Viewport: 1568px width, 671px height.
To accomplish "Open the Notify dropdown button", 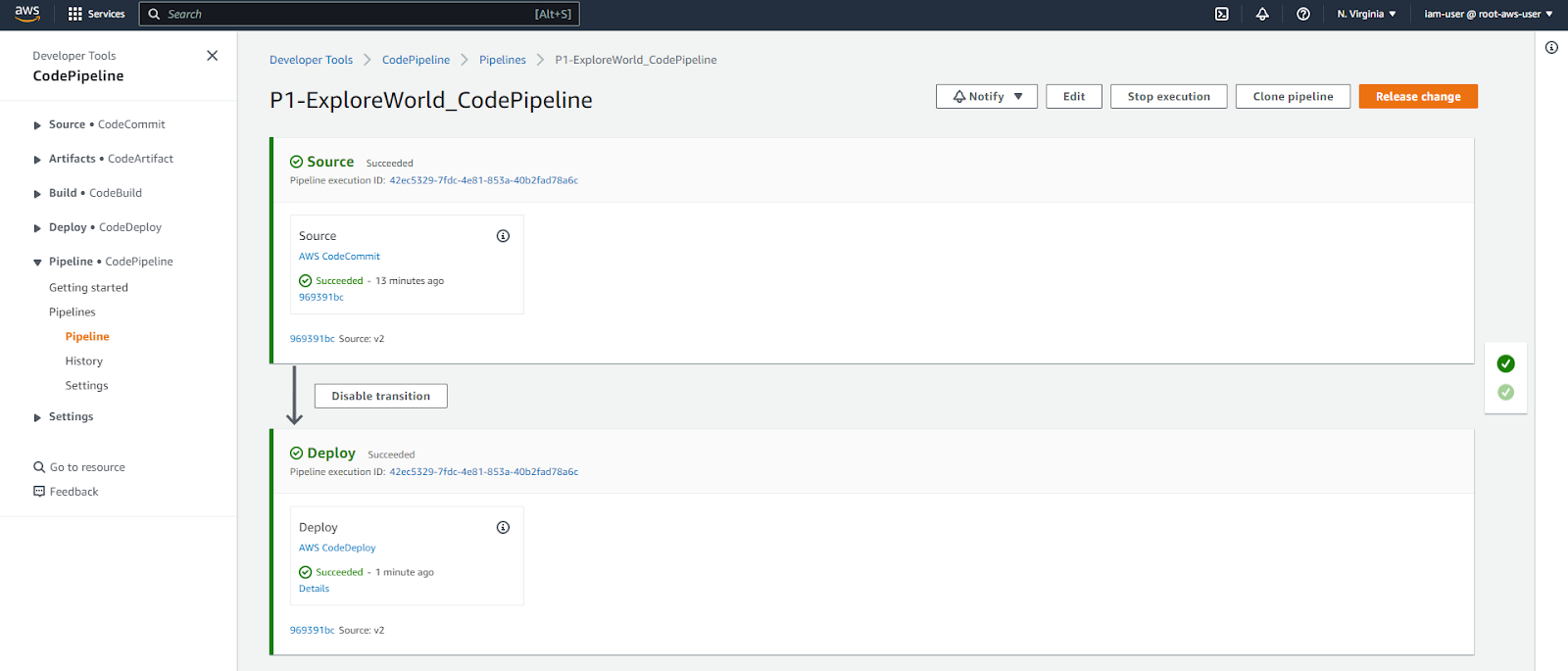I will [987, 96].
